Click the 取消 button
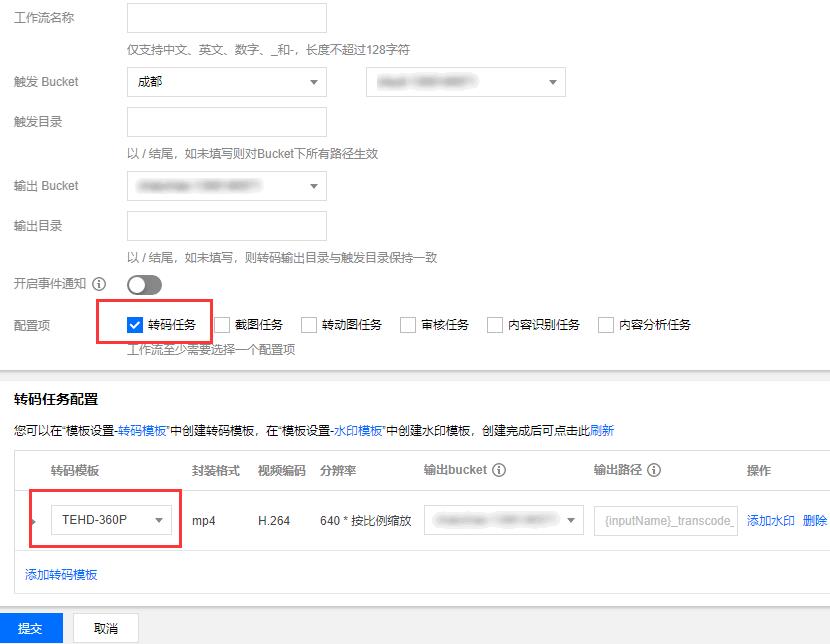This screenshot has width=830, height=644. (x=106, y=628)
